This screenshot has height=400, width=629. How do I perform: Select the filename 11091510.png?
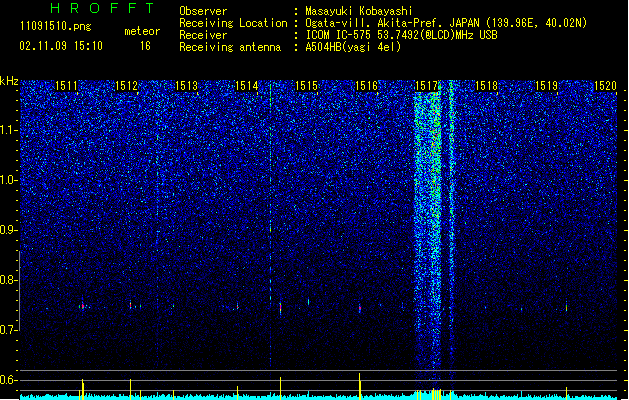(x=56, y=27)
